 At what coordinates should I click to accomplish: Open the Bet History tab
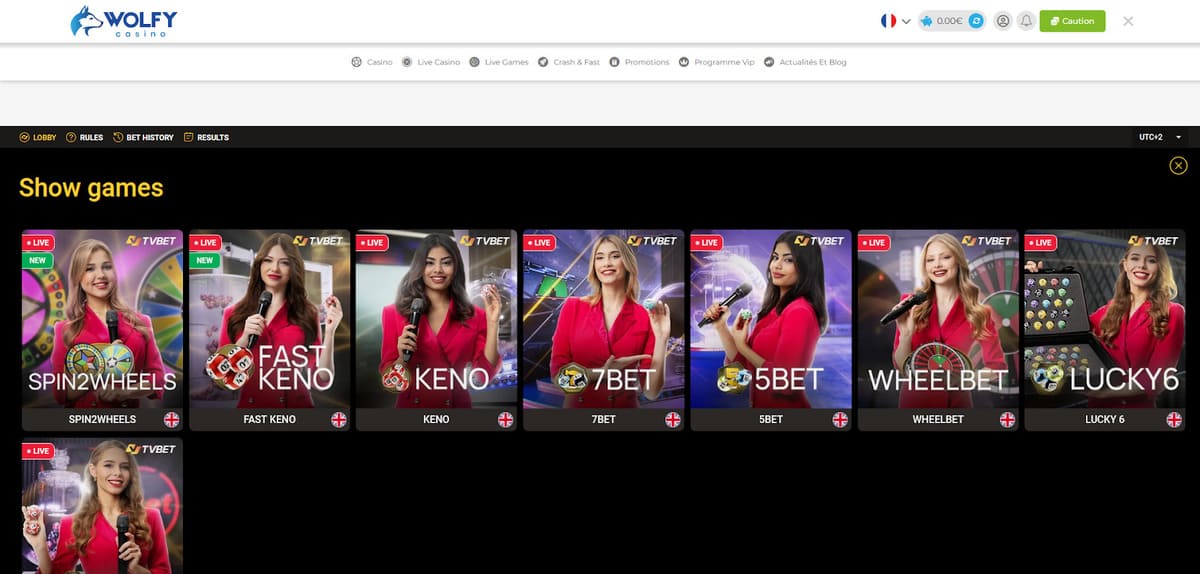[143, 137]
